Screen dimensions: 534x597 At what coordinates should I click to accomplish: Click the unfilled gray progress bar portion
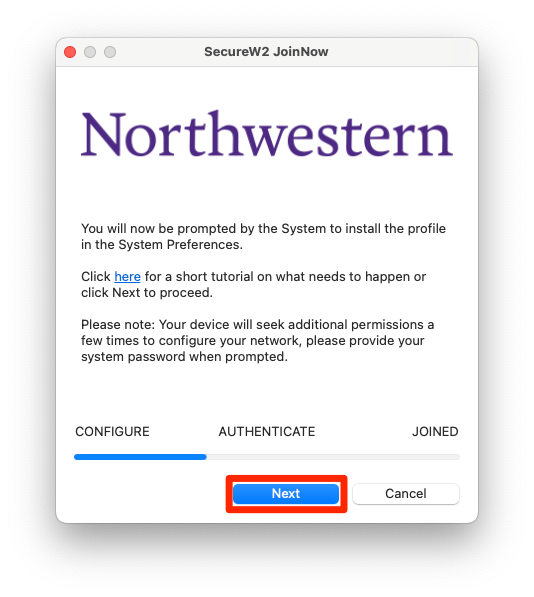coord(333,457)
